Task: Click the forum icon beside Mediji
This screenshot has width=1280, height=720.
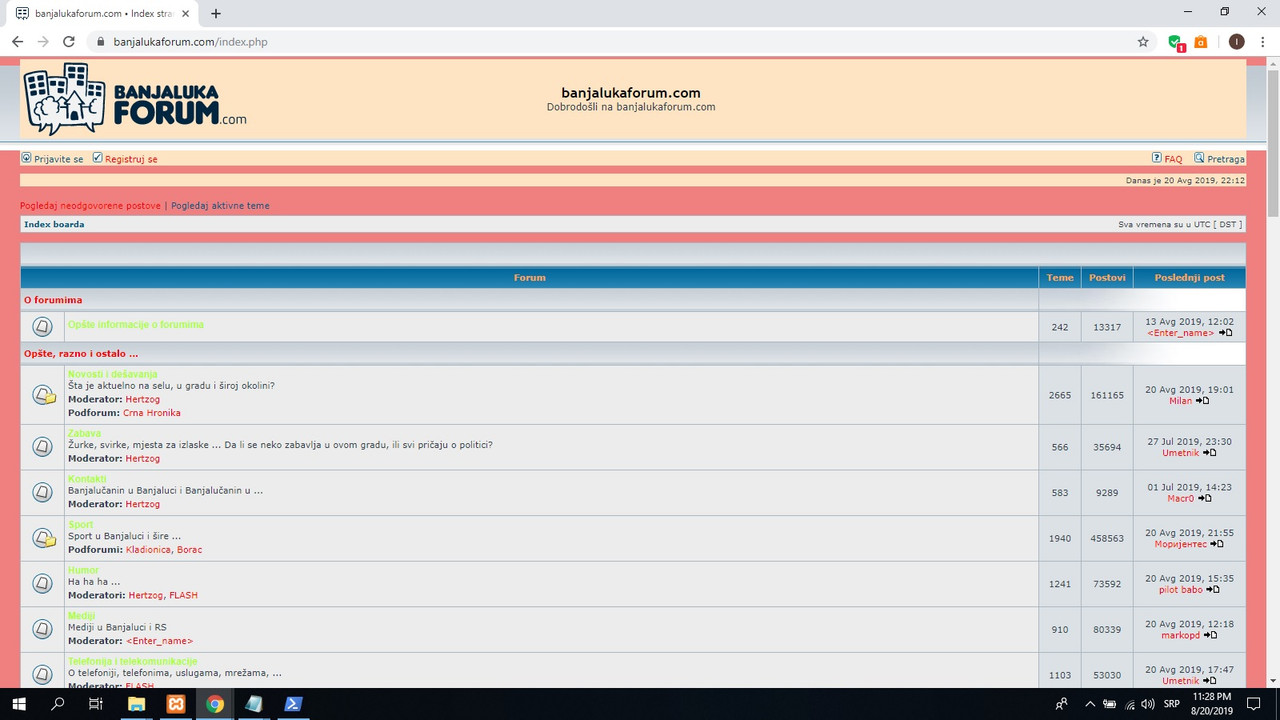Action: (42, 630)
